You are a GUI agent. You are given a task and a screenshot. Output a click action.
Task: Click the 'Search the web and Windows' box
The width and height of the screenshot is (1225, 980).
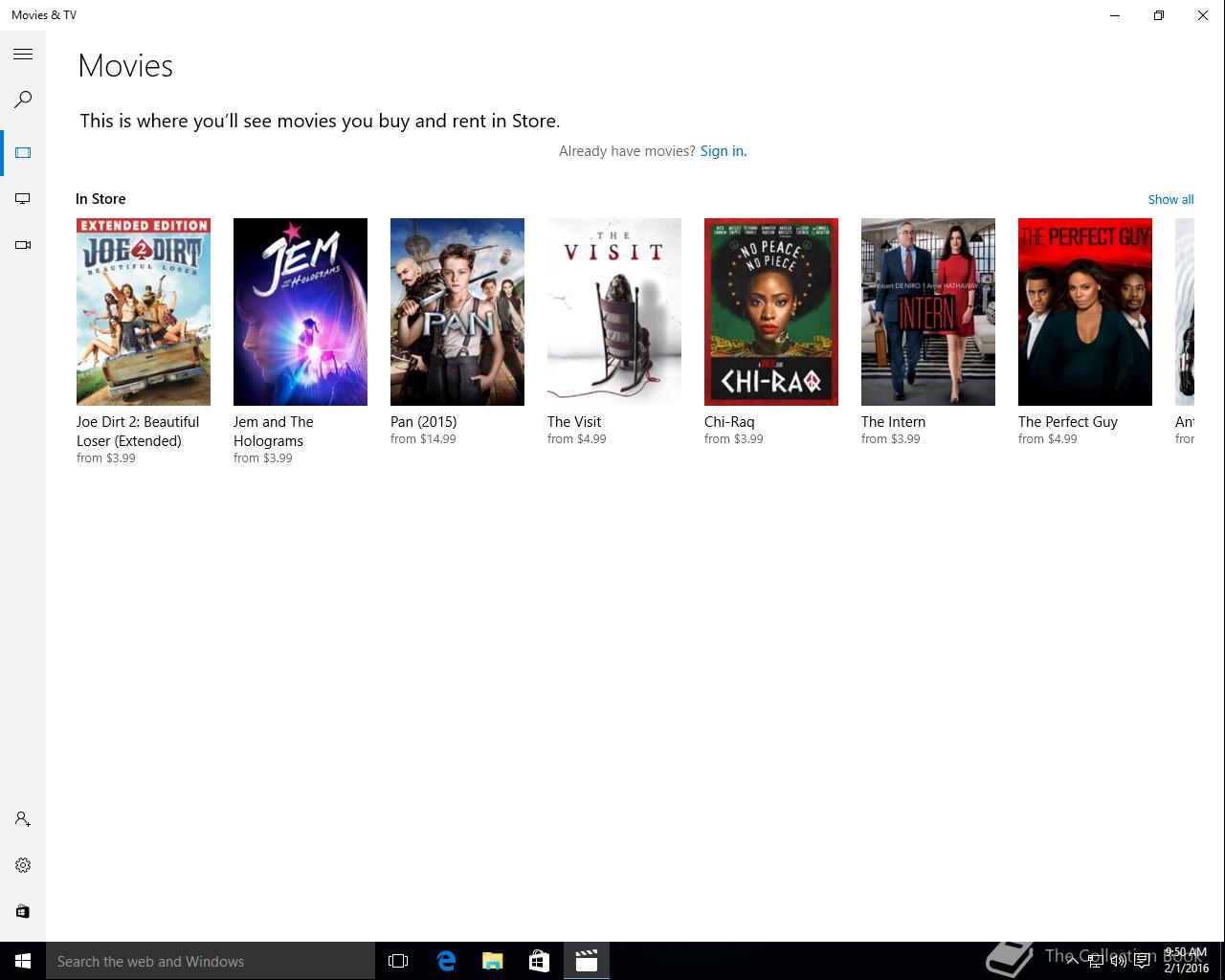(211, 961)
